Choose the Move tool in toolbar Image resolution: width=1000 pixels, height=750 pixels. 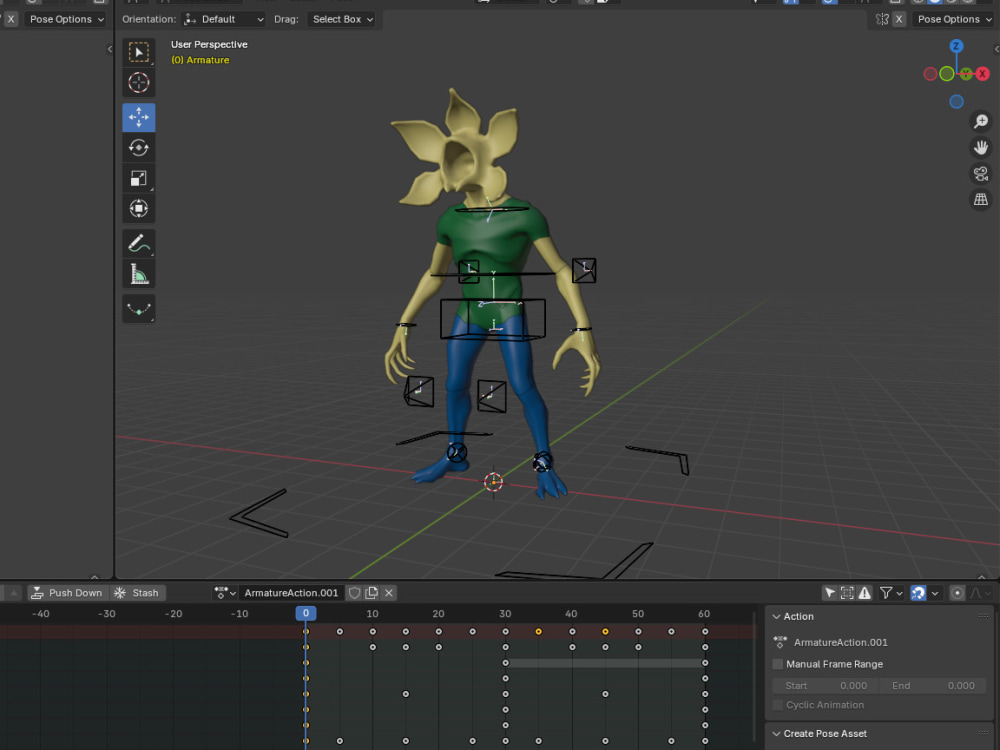[x=138, y=117]
